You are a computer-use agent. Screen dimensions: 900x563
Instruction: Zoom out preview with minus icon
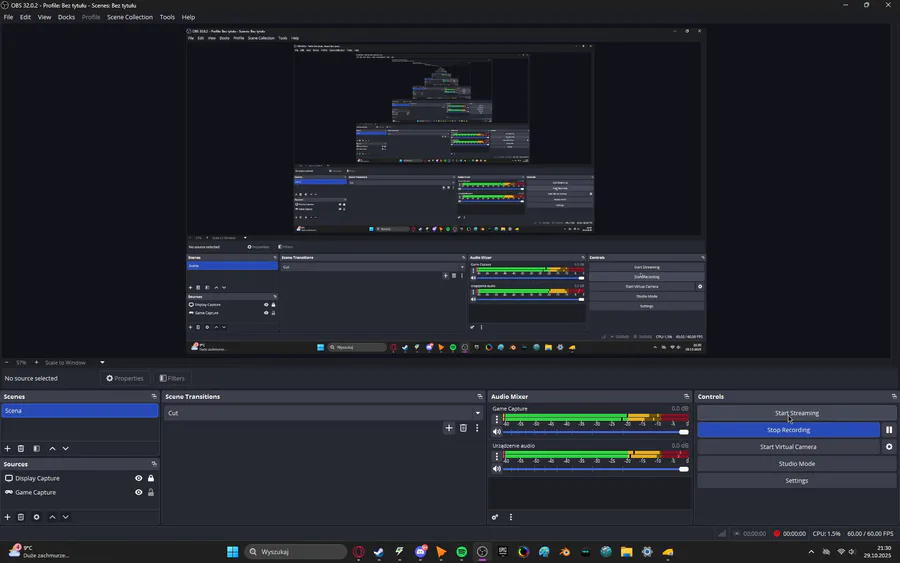coord(7,362)
